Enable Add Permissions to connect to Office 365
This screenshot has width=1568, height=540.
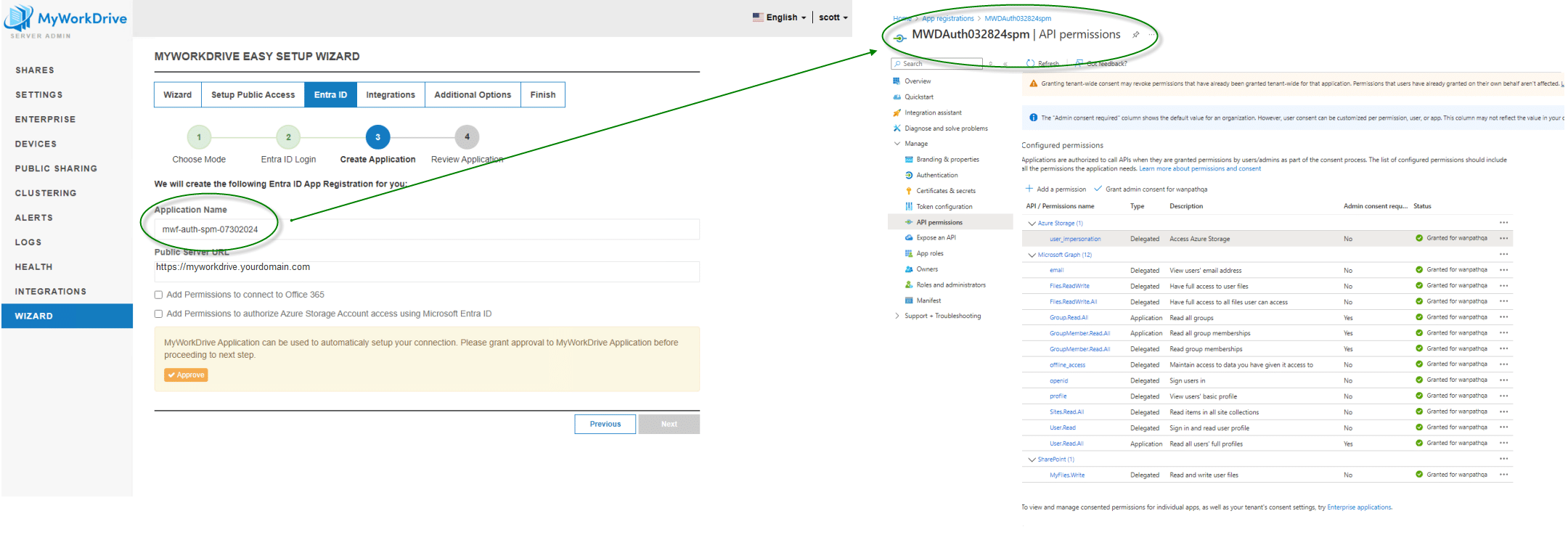[x=158, y=295]
